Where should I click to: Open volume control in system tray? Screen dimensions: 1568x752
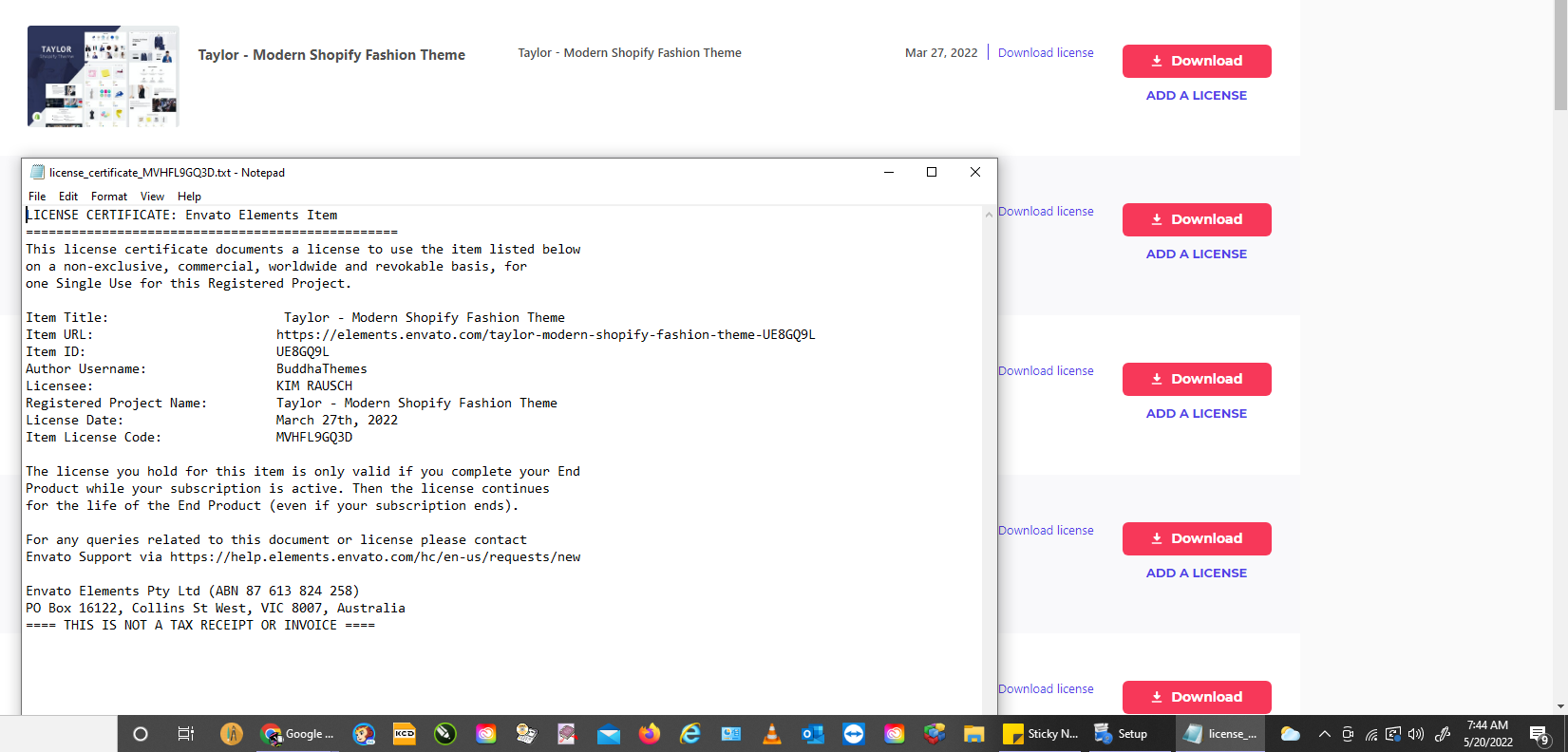tap(1416, 734)
